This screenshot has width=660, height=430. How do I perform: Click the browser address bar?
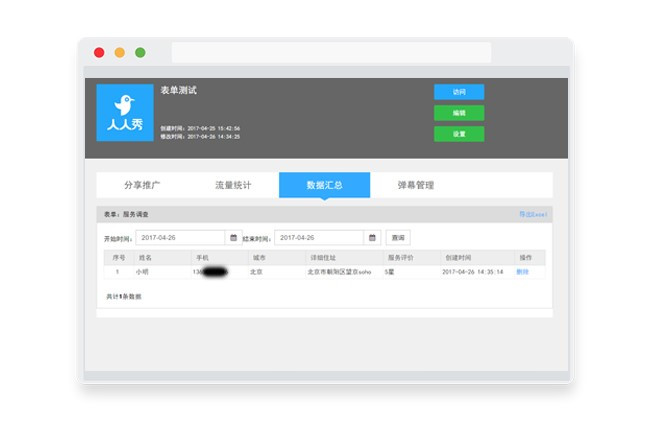[331, 52]
